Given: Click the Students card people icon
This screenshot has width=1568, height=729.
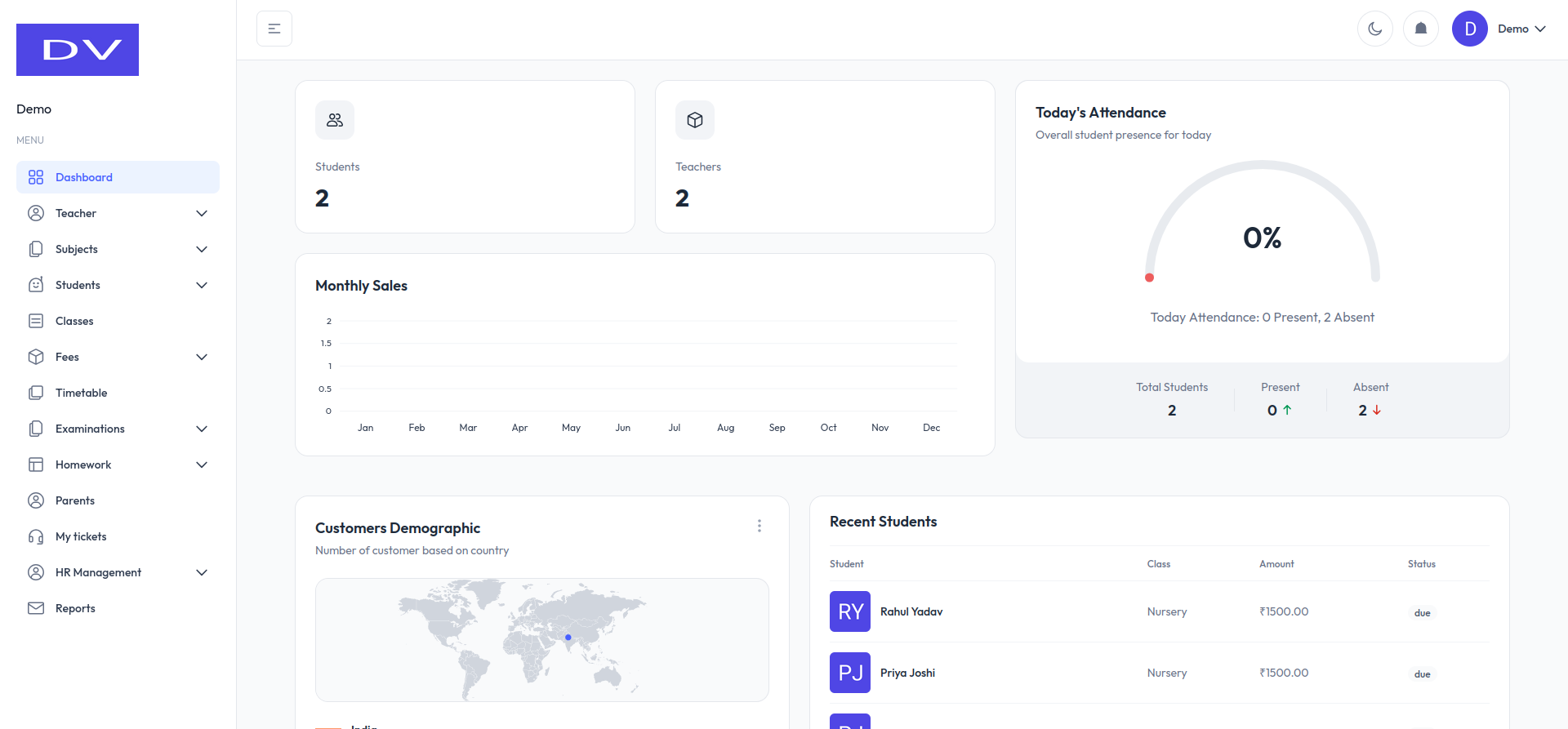Looking at the screenshot, I should 335,120.
